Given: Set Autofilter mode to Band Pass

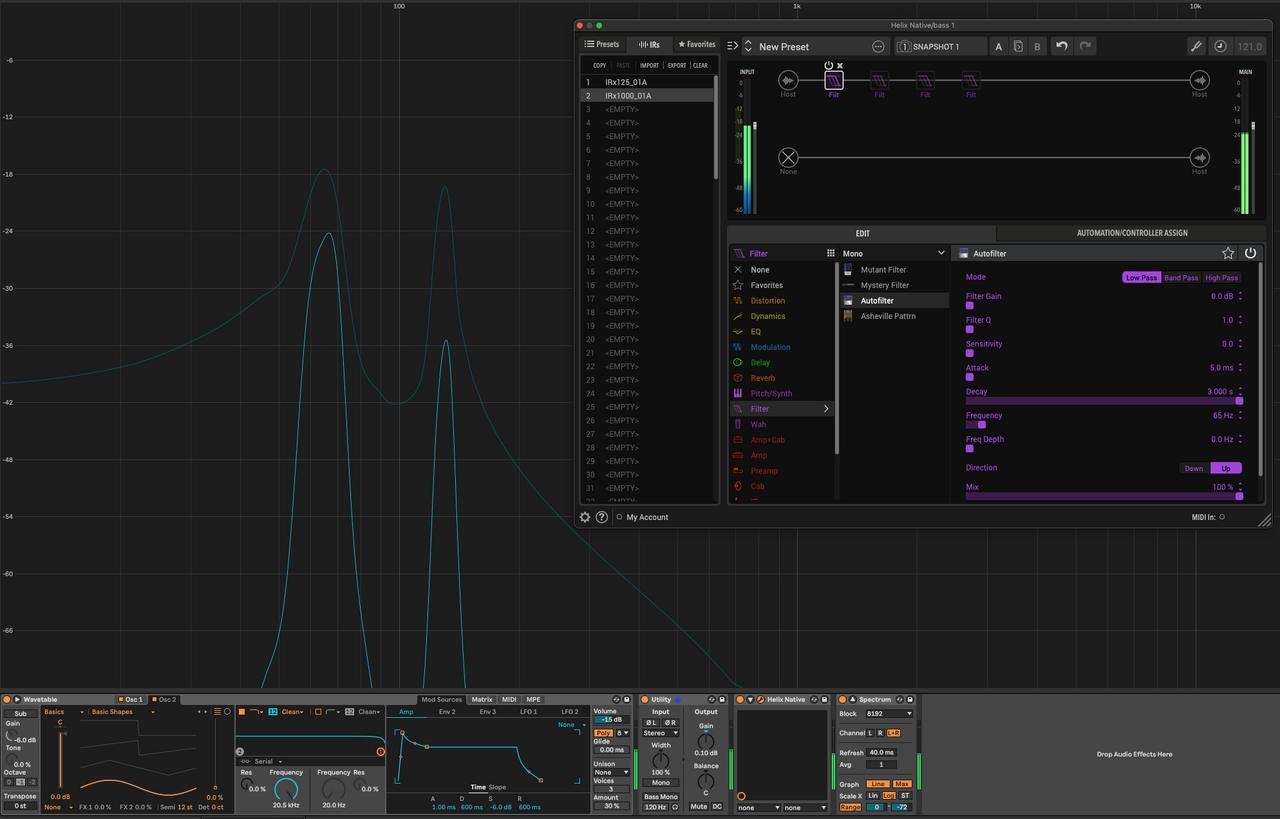Looking at the screenshot, I should click(1181, 277).
